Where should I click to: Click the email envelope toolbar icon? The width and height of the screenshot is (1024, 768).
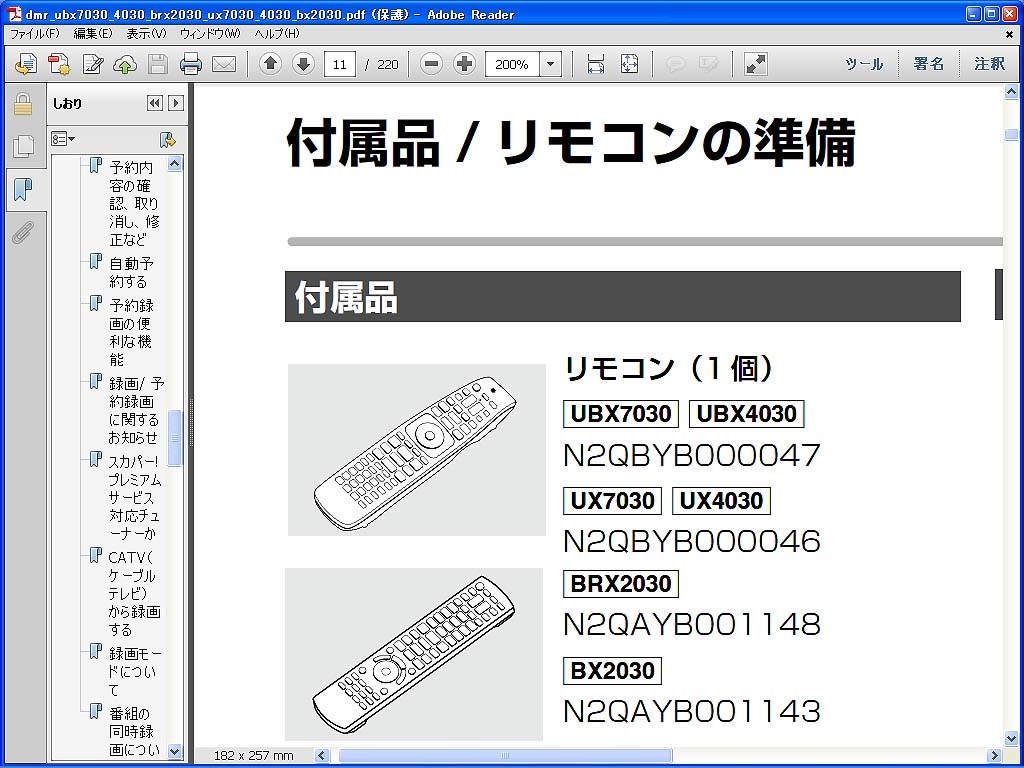pos(224,64)
